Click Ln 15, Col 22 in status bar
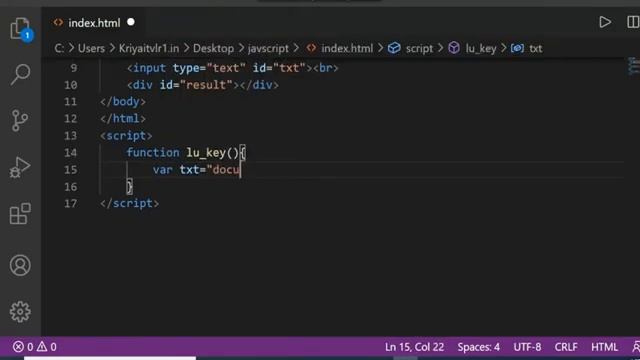Image resolution: width=640 pixels, height=360 pixels. pyautogui.click(x=414, y=347)
